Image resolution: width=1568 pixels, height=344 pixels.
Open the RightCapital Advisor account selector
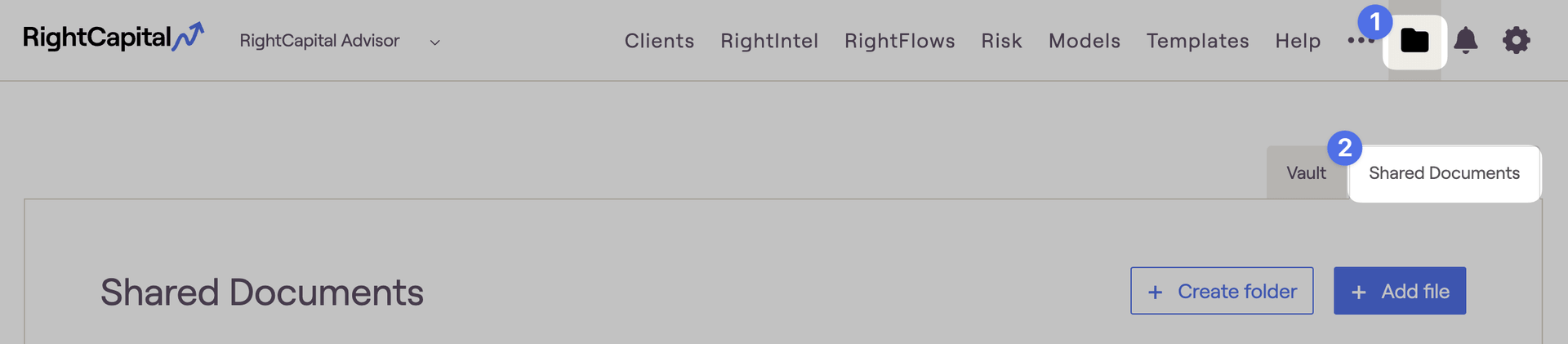click(x=340, y=41)
